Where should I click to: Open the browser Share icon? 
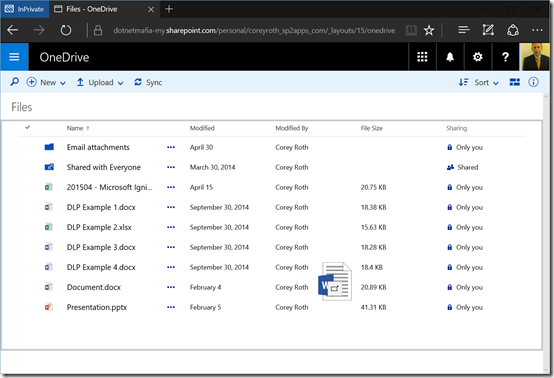point(513,30)
